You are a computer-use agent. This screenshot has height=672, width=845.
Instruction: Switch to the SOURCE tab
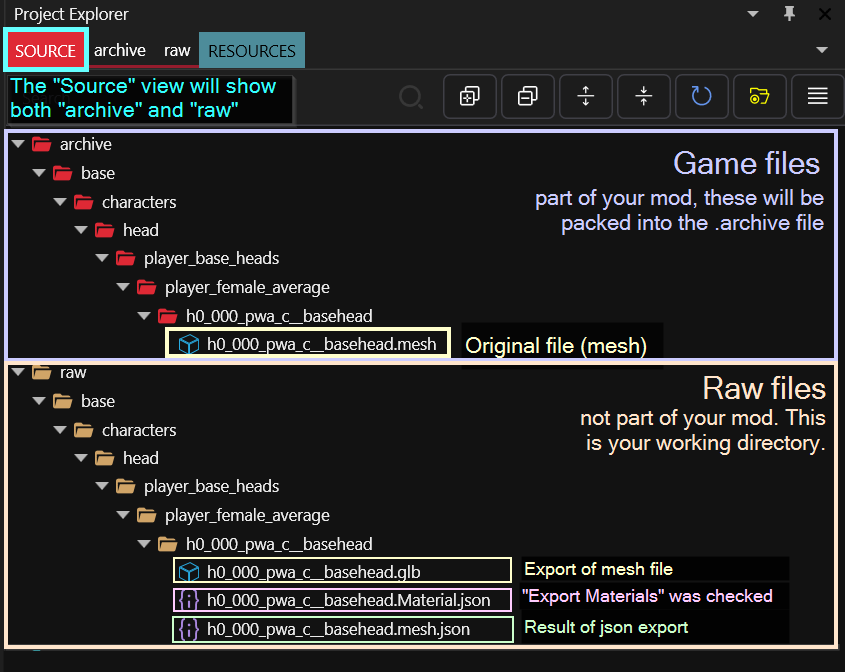[x=45, y=51]
